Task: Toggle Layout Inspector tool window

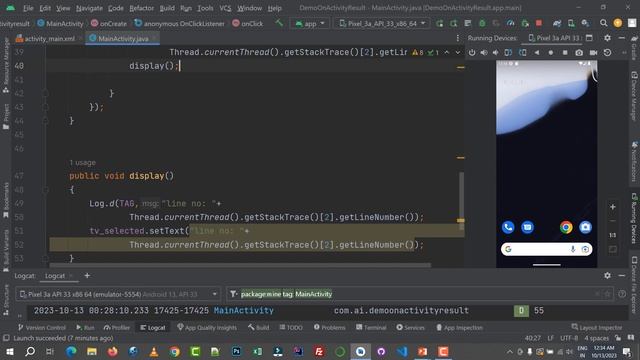Action: [597, 327]
